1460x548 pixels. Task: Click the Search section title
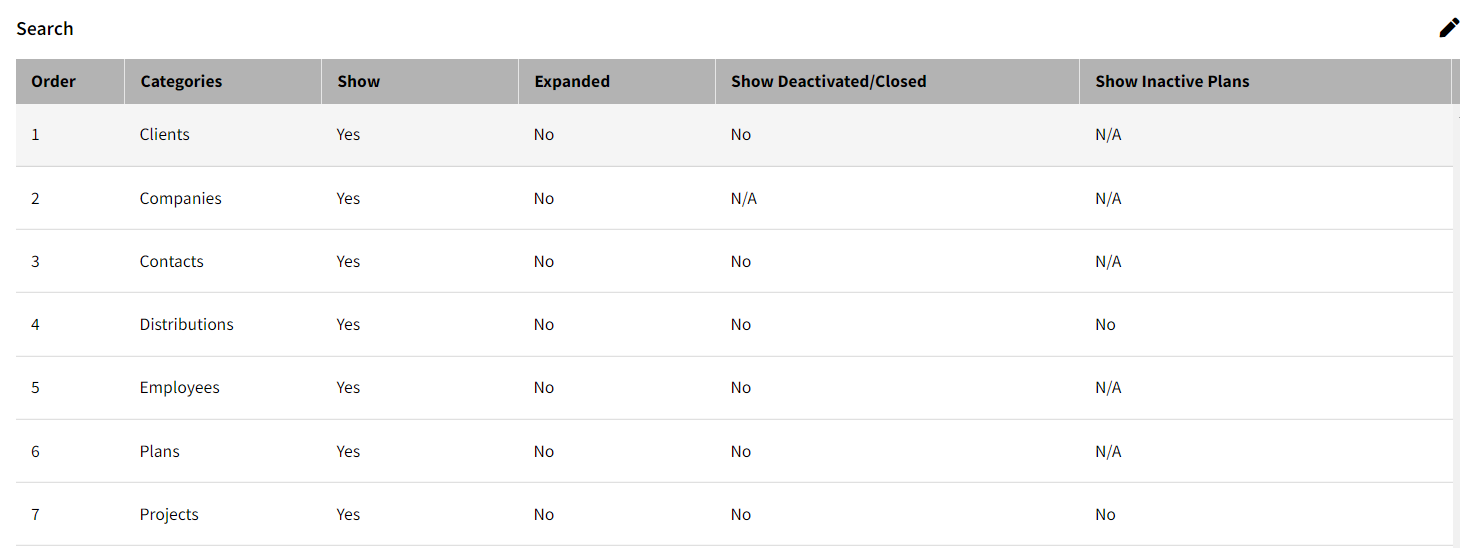pyautogui.click(x=45, y=28)
